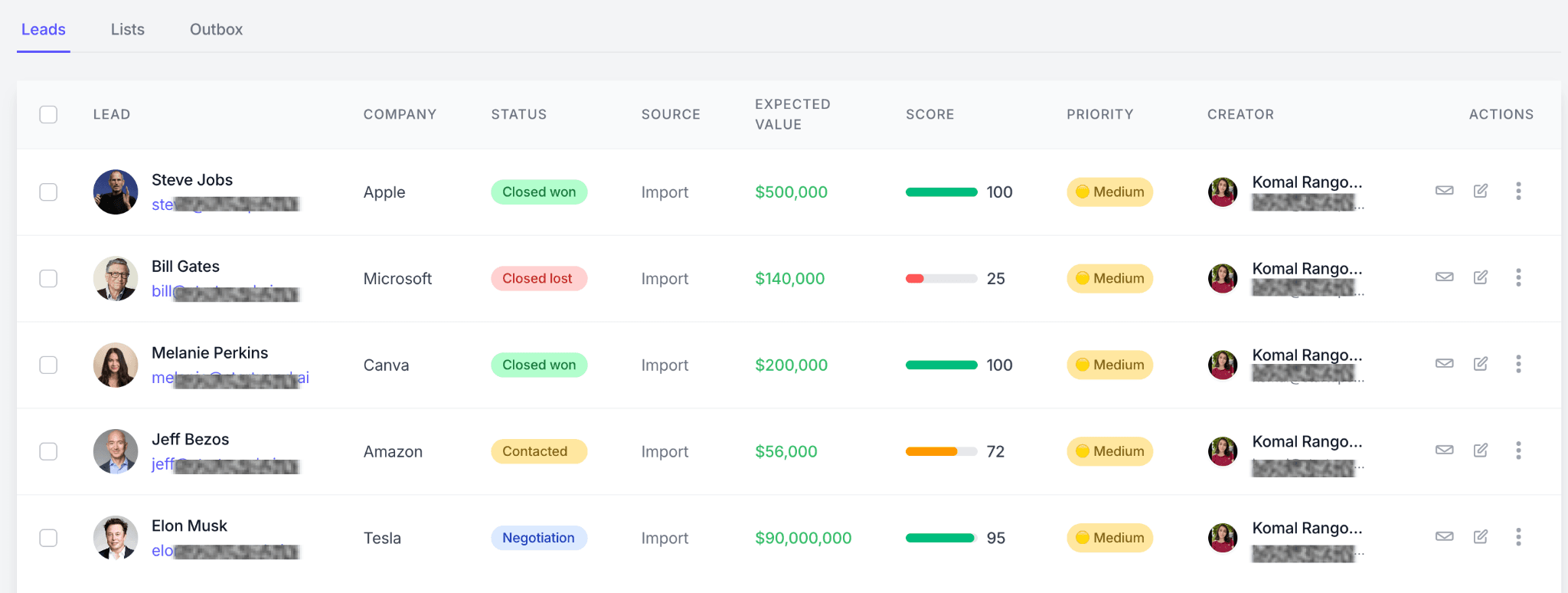The image size is (1568, 593).
Task: Click creator avatar in the Tesla row
Action: (x=1223, y=539)
